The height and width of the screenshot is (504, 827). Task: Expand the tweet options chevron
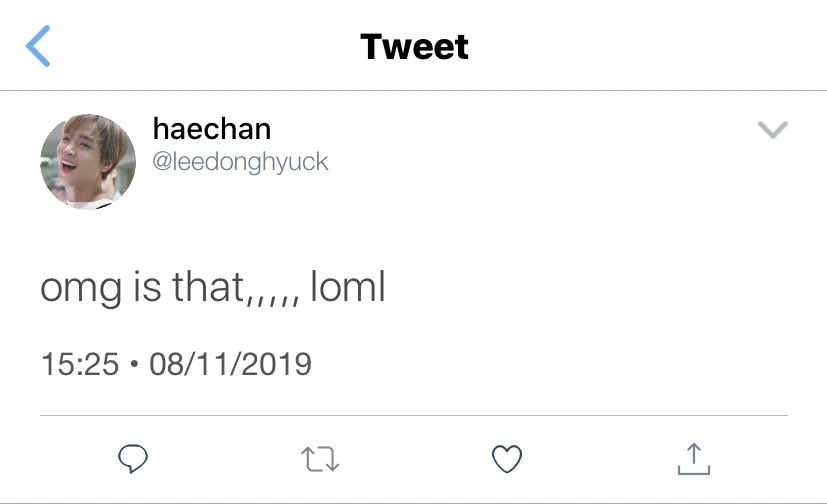[773, 129]
